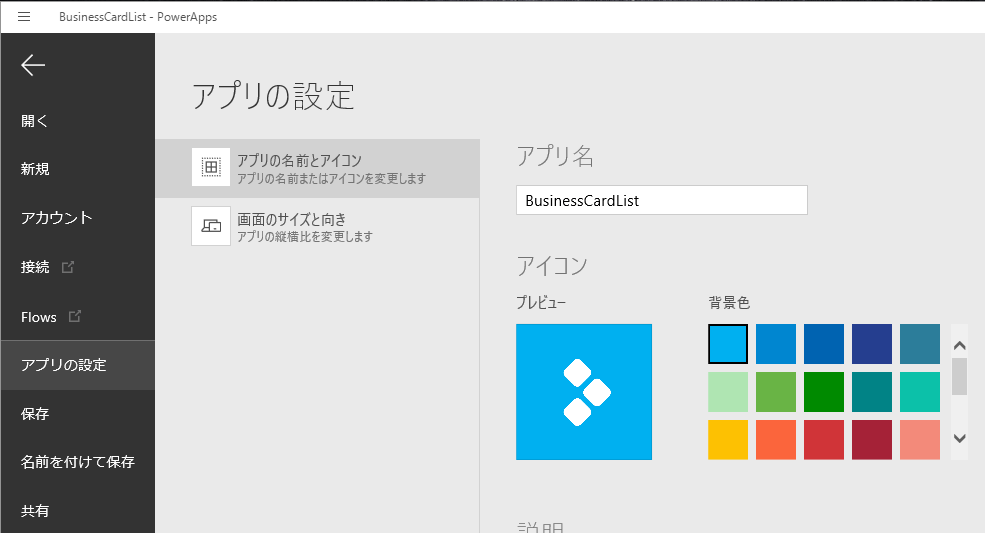
Task: Click the swatch list down arrow
Action: [x=959, y=439]
